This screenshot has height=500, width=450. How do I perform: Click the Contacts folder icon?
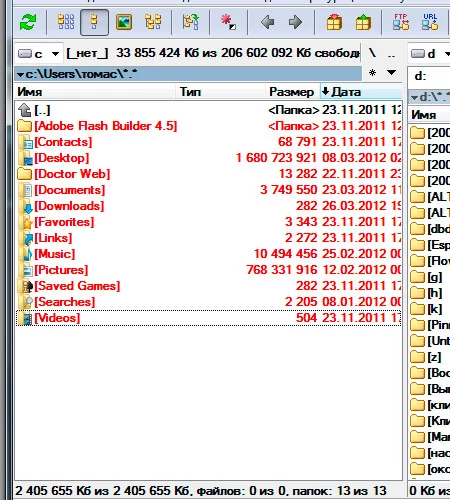pos(25,142)
